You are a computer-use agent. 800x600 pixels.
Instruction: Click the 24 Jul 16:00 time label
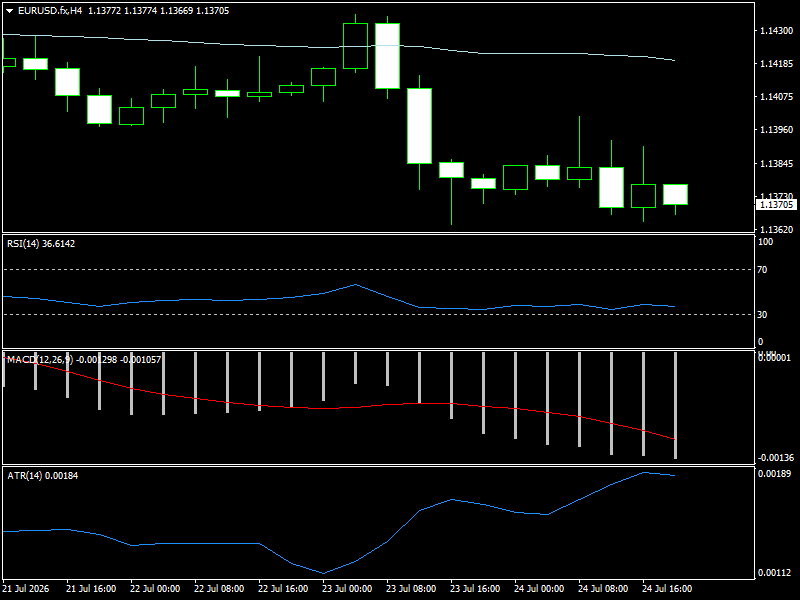[x=667, y=589]
